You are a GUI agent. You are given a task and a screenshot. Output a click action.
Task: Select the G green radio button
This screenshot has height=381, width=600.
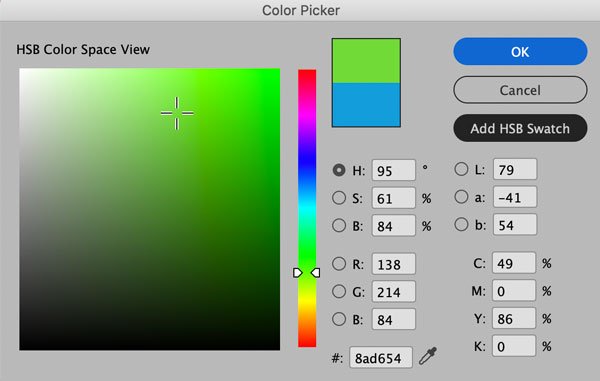339,291
